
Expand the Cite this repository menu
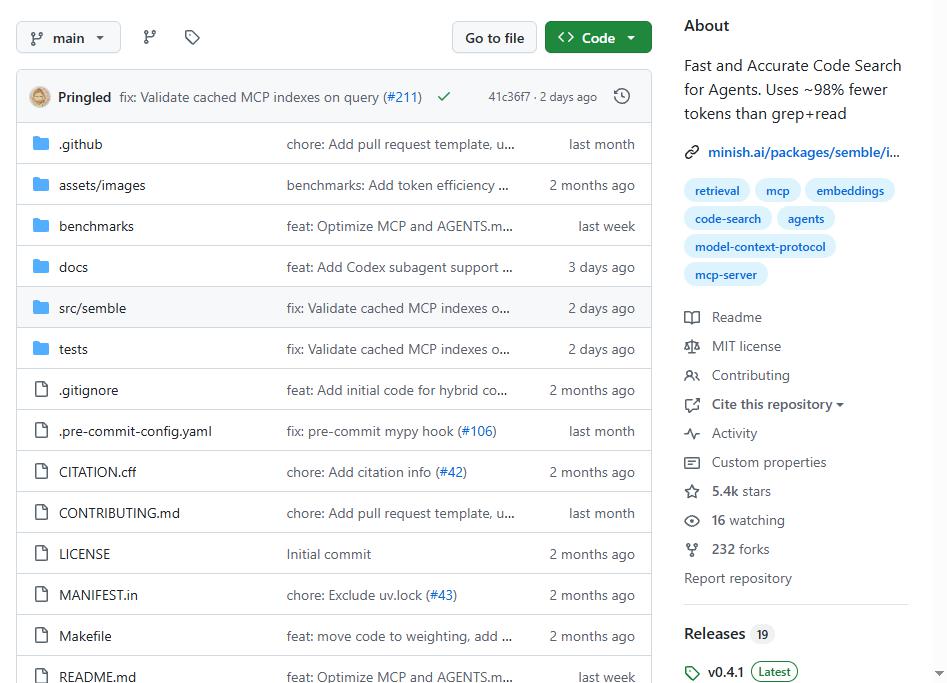click(777, 405)
